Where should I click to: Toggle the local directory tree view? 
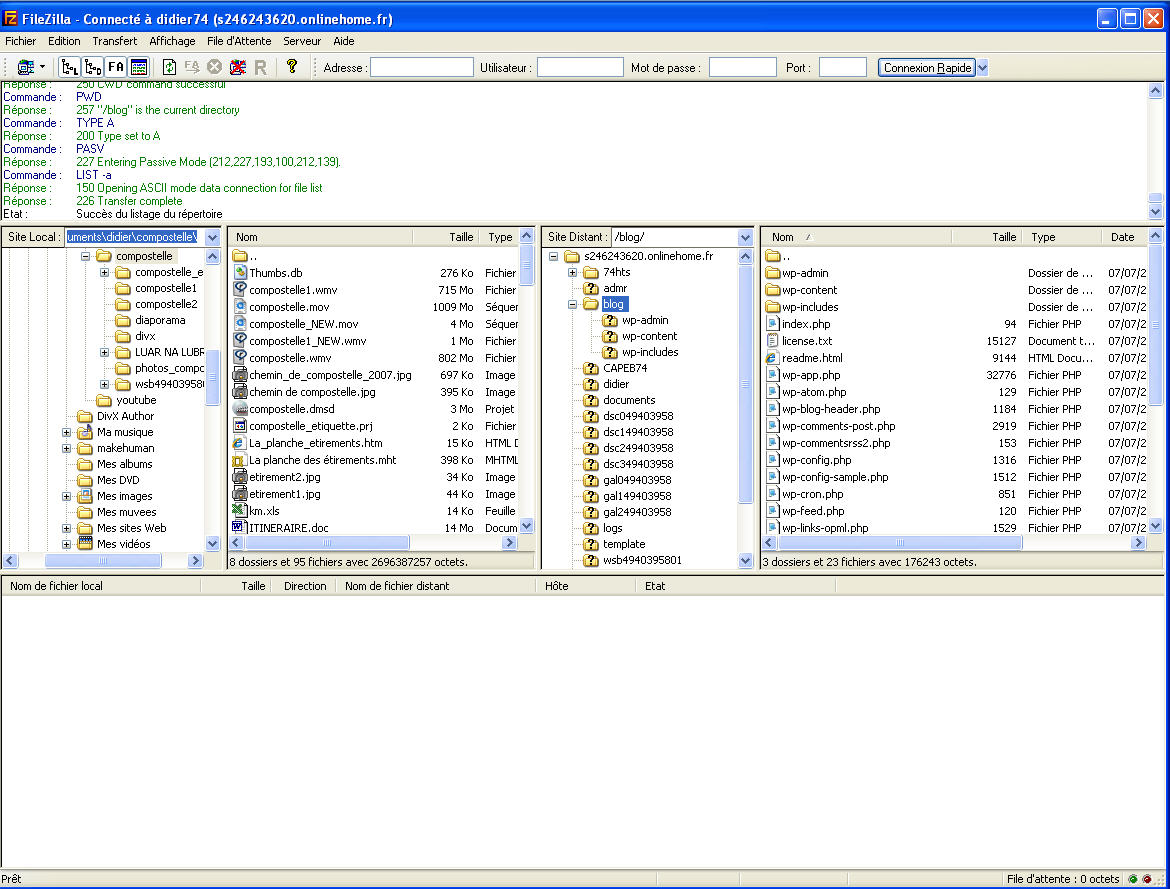69,67
